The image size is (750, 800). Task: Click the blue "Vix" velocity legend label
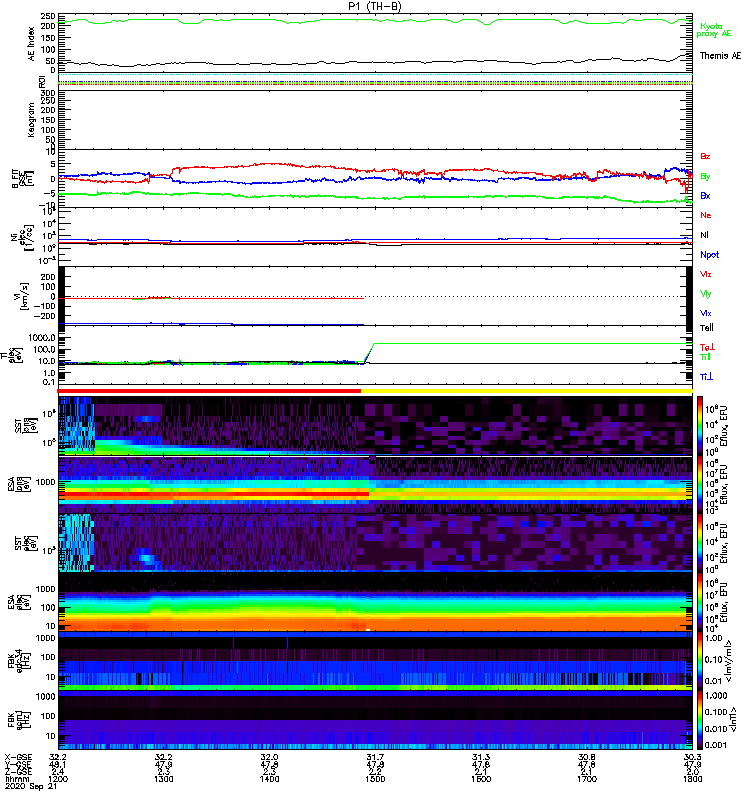click(706, 313)
